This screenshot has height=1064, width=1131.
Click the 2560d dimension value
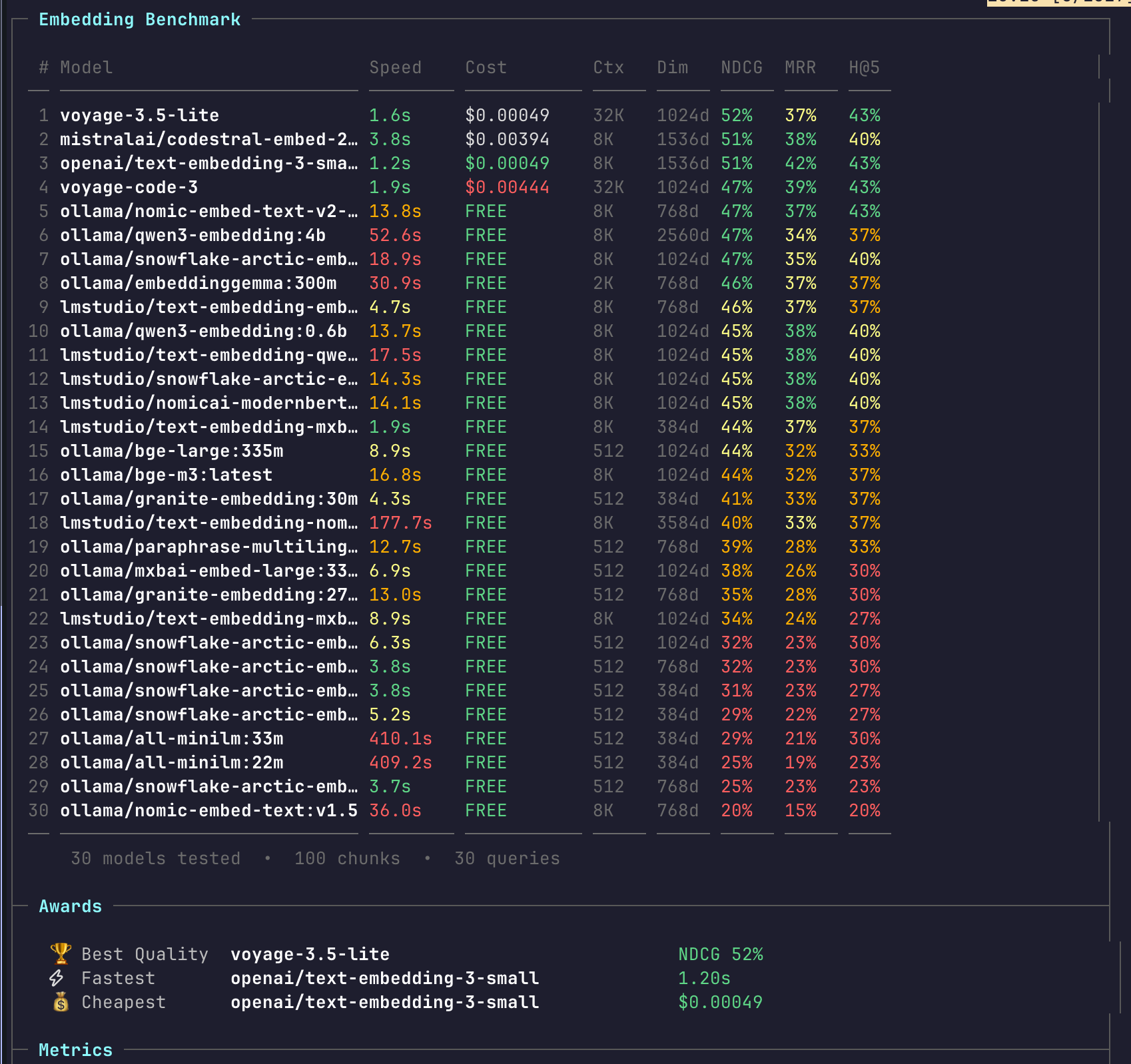[x=683, y=235]
